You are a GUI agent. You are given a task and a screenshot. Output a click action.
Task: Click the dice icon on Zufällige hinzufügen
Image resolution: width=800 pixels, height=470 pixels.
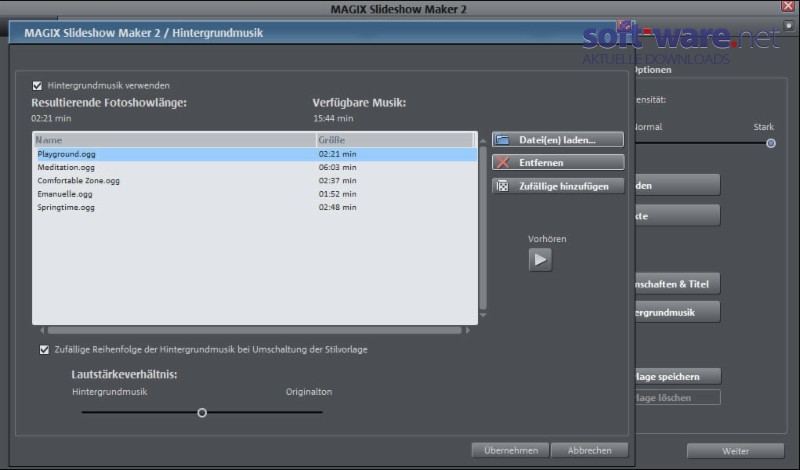(503, 186)
